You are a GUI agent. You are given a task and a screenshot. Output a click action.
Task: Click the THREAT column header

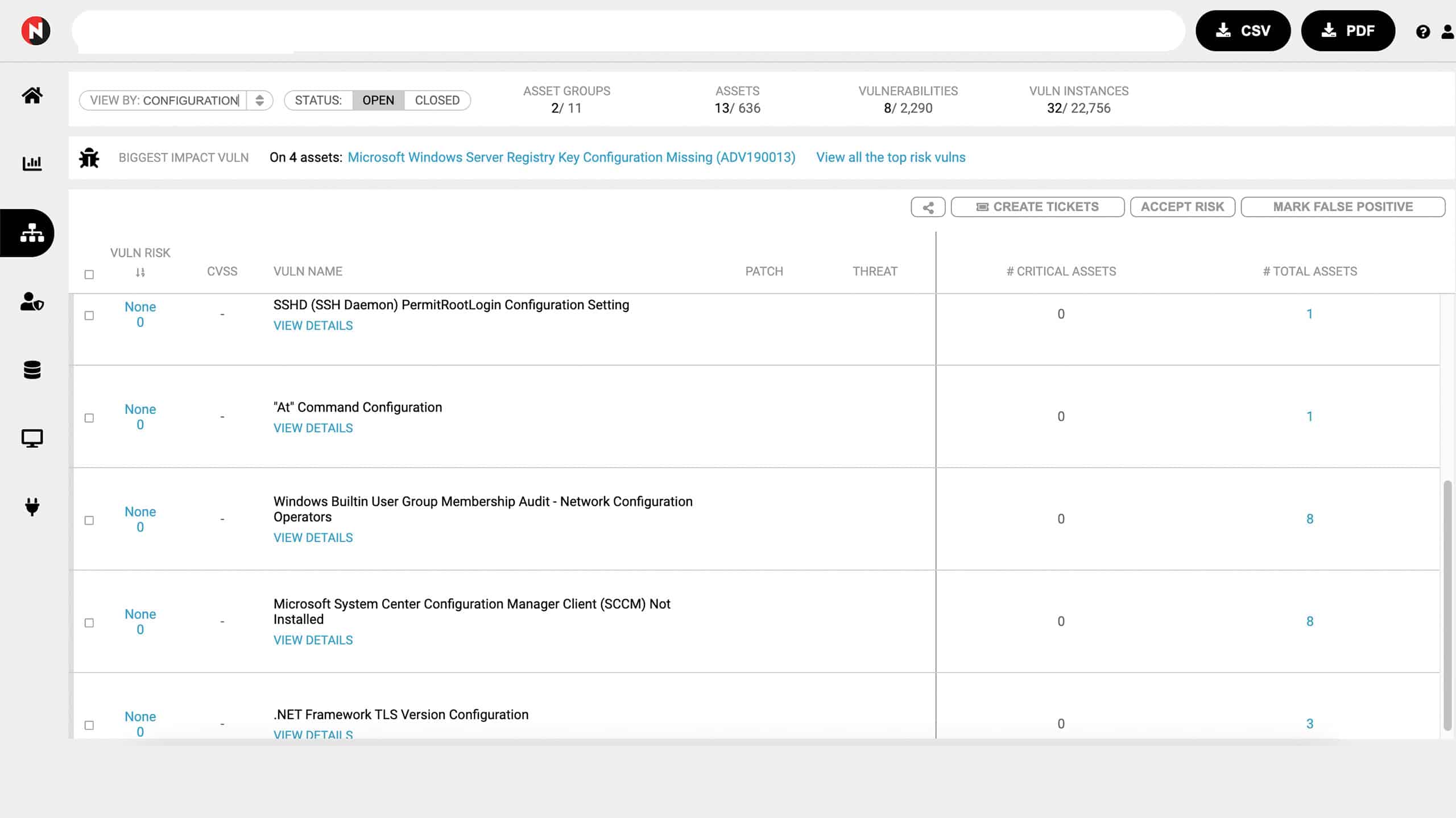(x=875, y=272)
